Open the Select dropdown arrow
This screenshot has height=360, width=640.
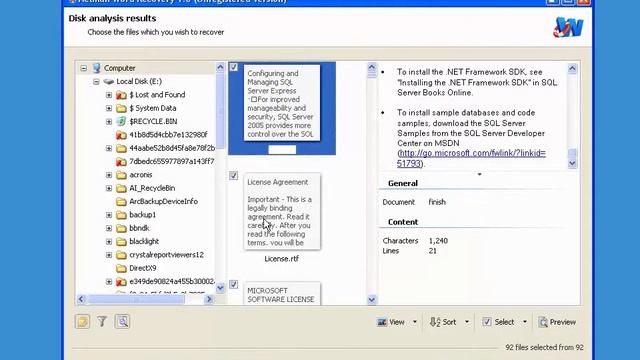pyautogui.click(x=525, y=322)
